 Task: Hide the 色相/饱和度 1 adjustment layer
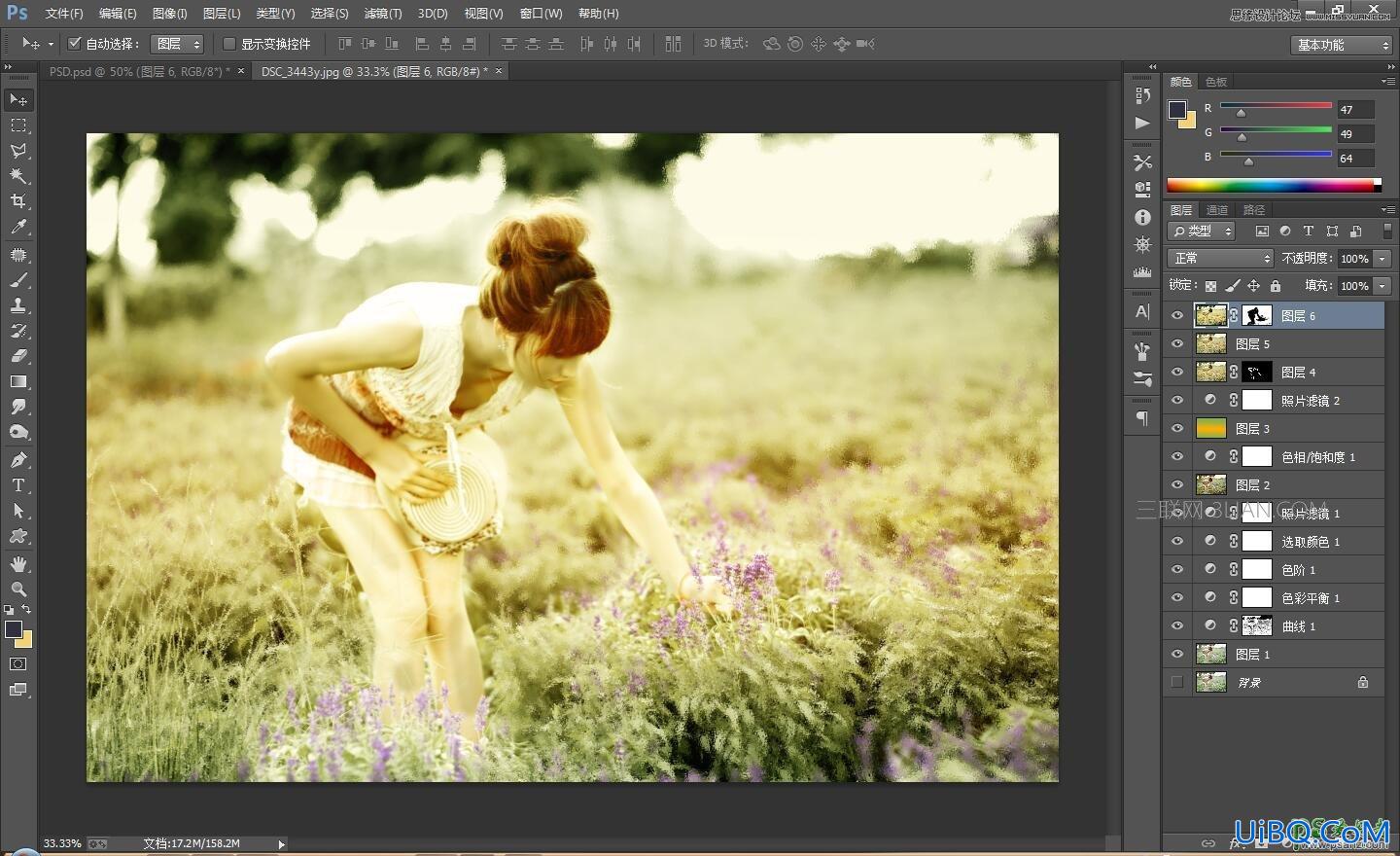[x=1177, y=456]
